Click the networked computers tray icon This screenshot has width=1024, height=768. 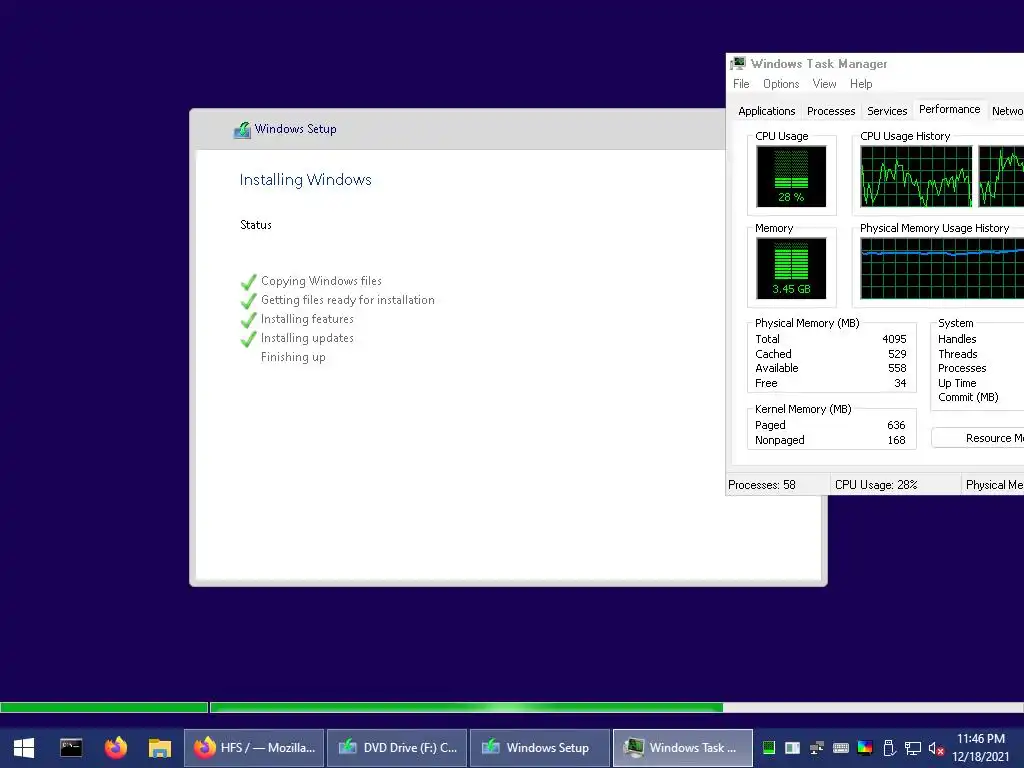point(816,748)
